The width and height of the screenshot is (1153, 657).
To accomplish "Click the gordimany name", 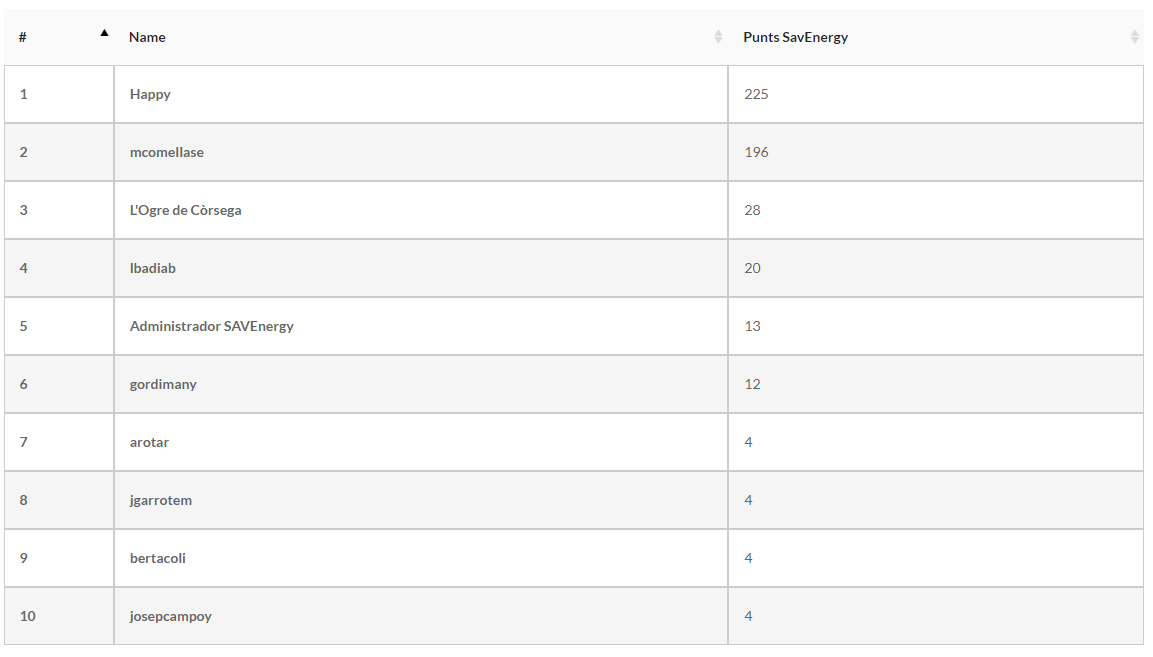I will click(163, 384).
